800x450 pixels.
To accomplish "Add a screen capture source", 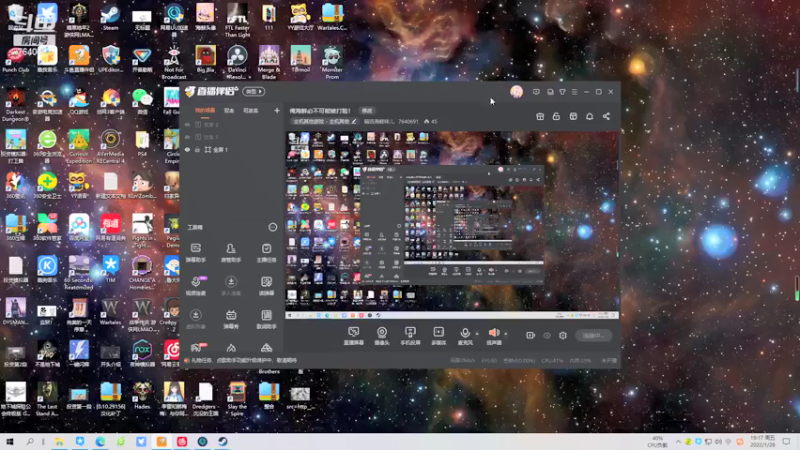I will coord(354,336).
